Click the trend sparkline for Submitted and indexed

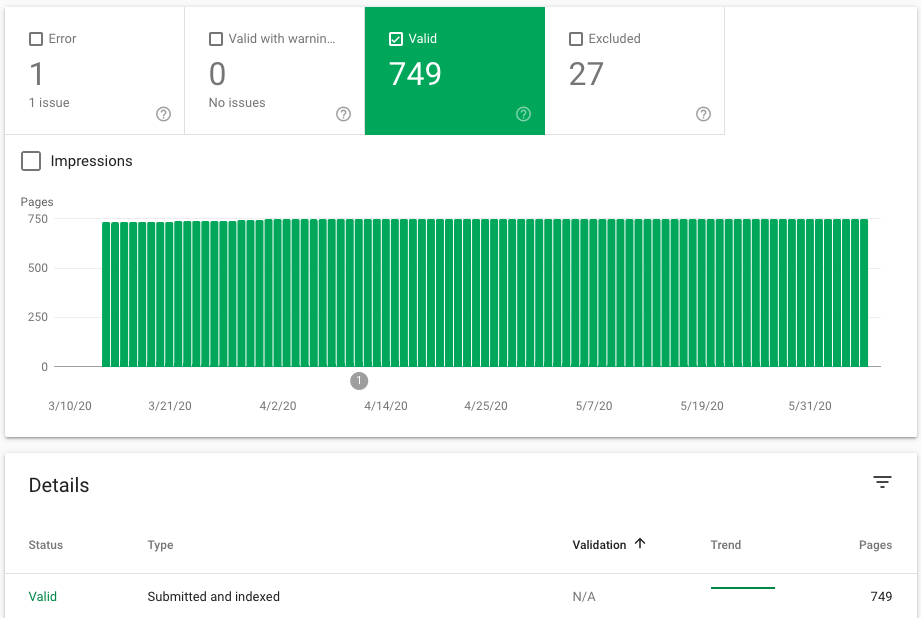click(742, 587)
